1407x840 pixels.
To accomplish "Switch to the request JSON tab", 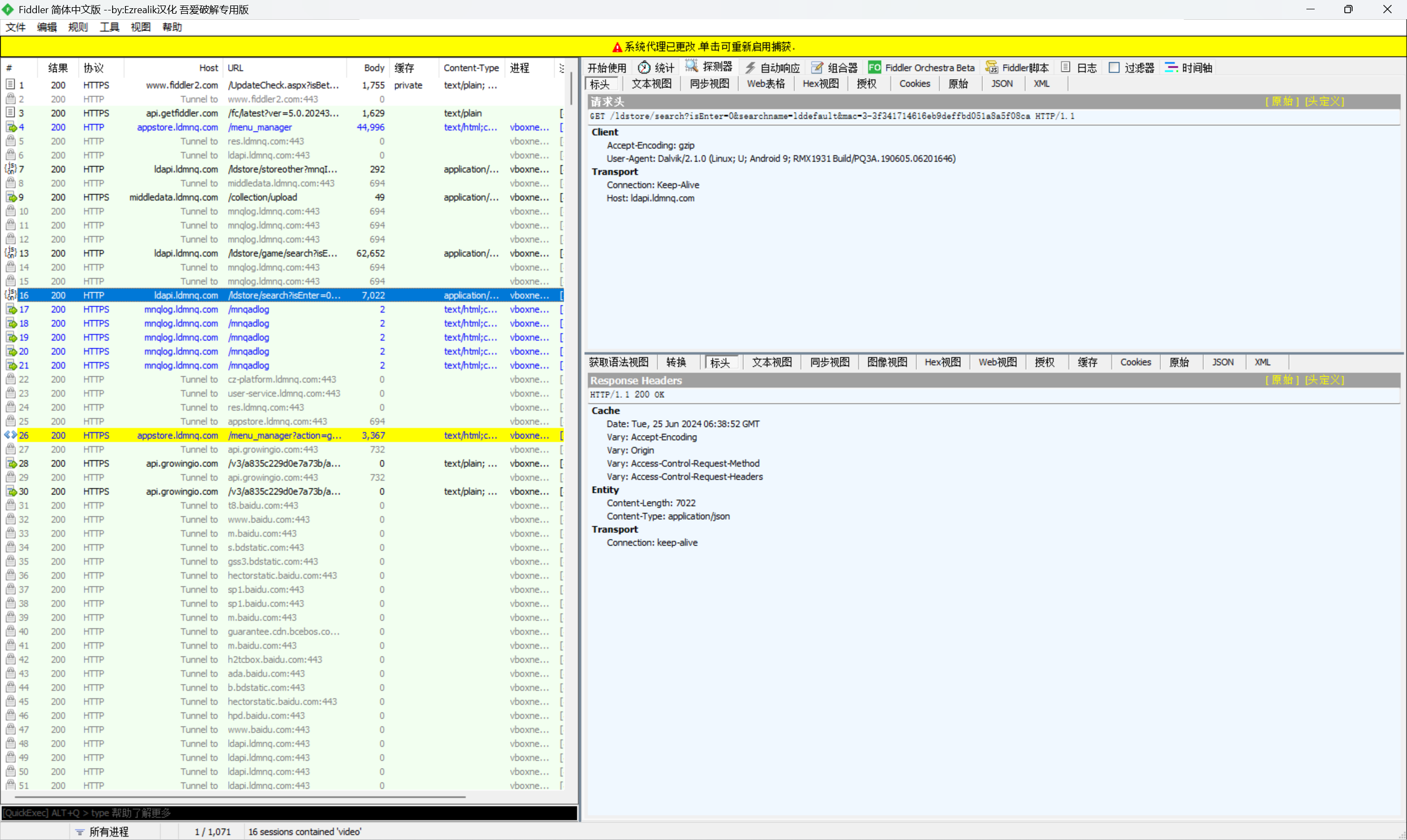I will coord(1001,84).
